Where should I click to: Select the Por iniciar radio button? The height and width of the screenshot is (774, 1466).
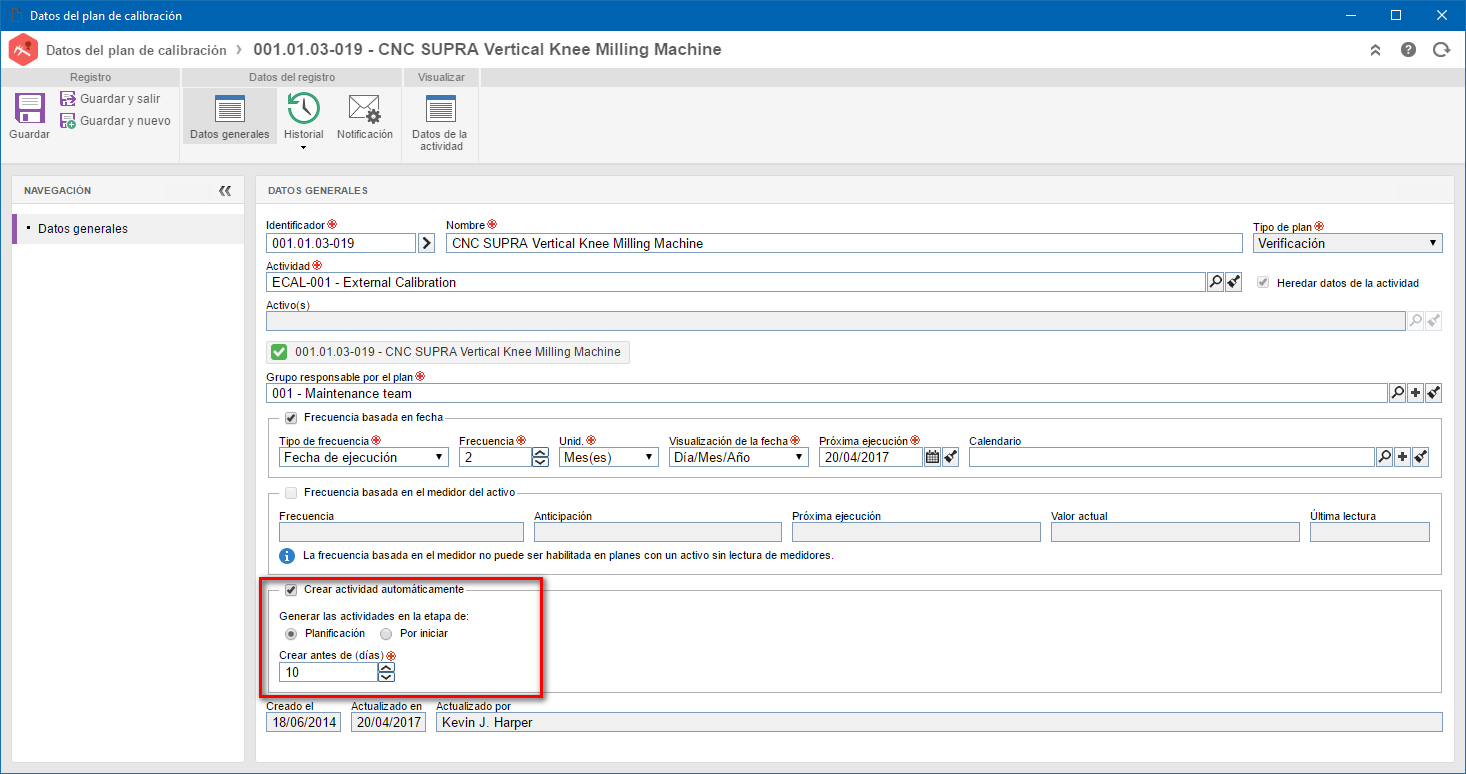tap(386, 633)
